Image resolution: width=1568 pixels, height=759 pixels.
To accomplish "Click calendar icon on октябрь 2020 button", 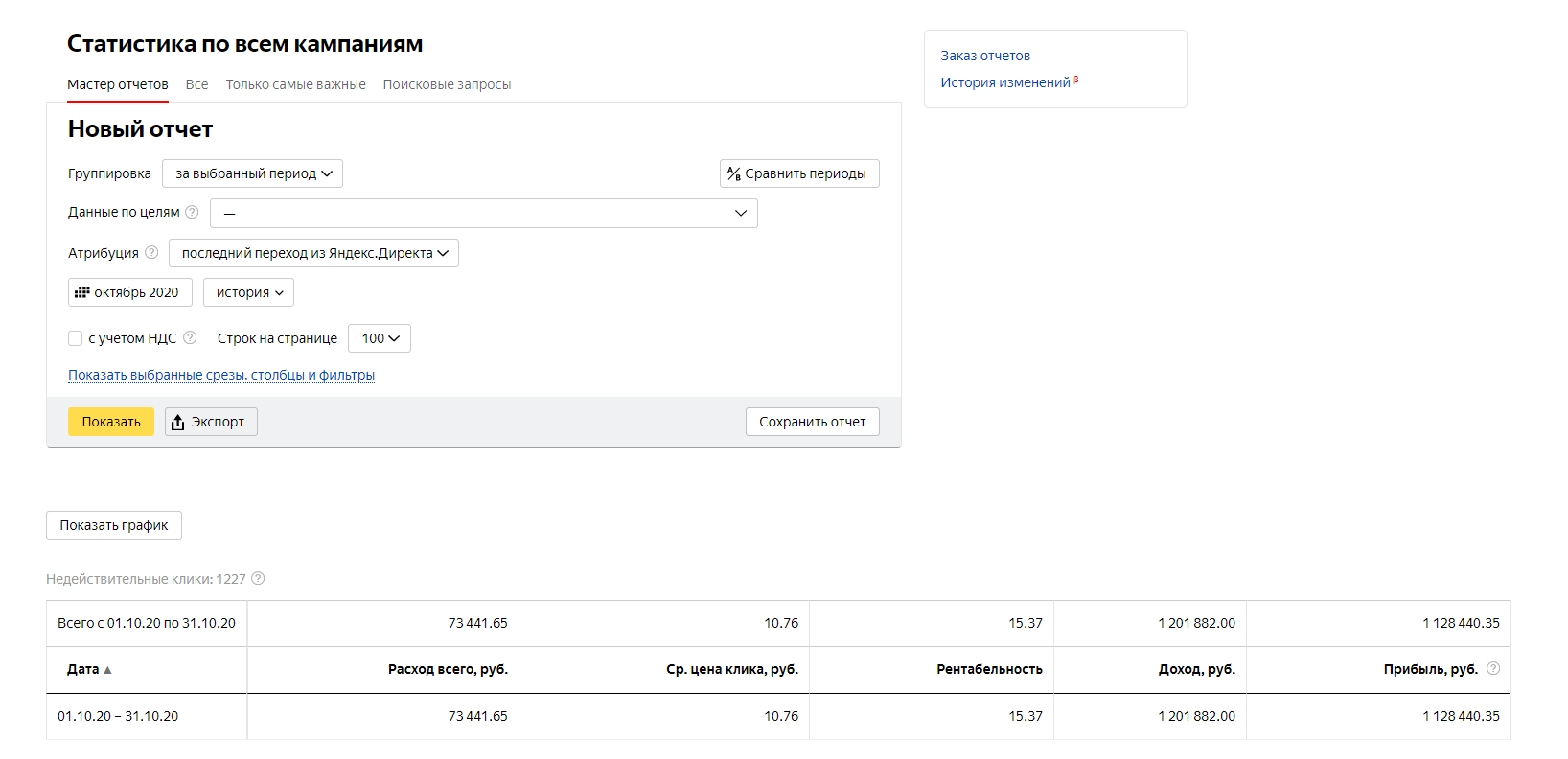I will coord(82,292).
